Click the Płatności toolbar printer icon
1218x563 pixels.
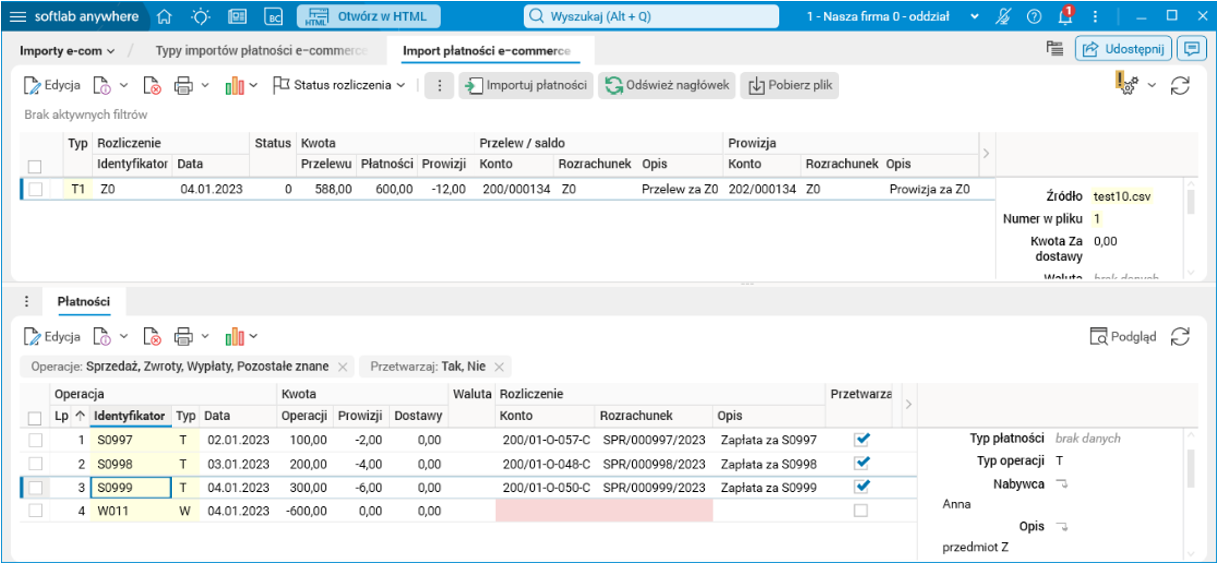183,337
